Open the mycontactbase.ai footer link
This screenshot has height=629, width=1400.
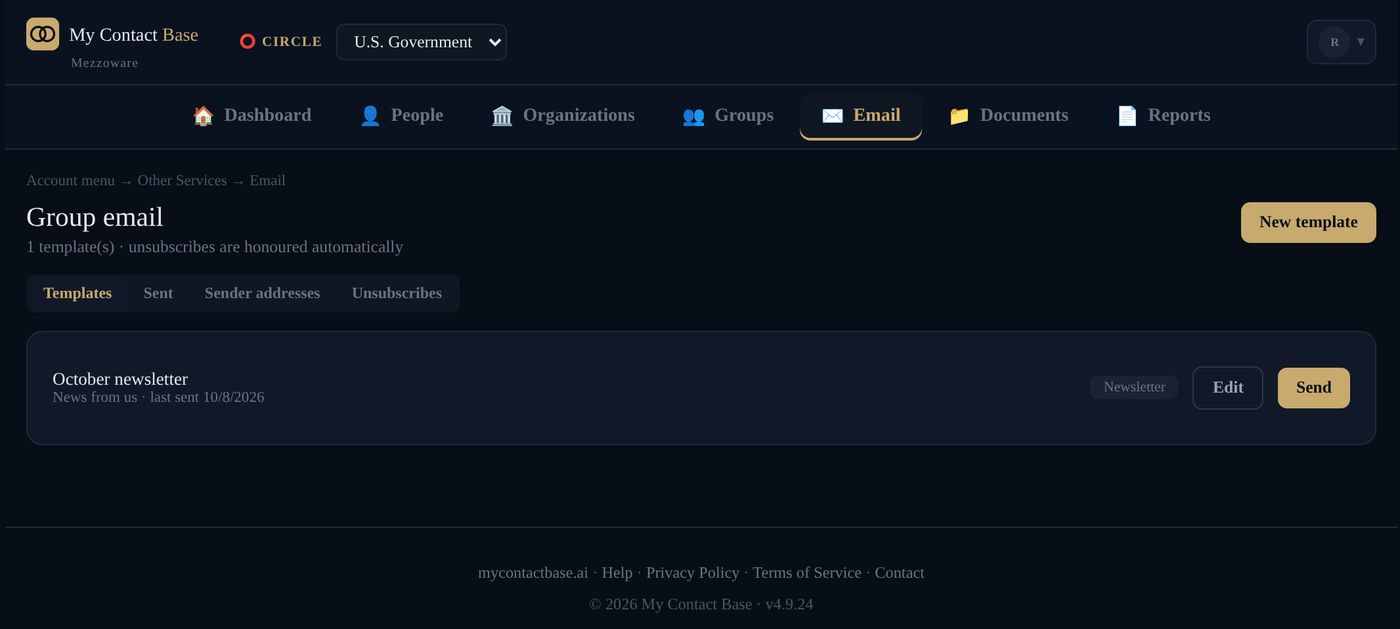[533, 573]
